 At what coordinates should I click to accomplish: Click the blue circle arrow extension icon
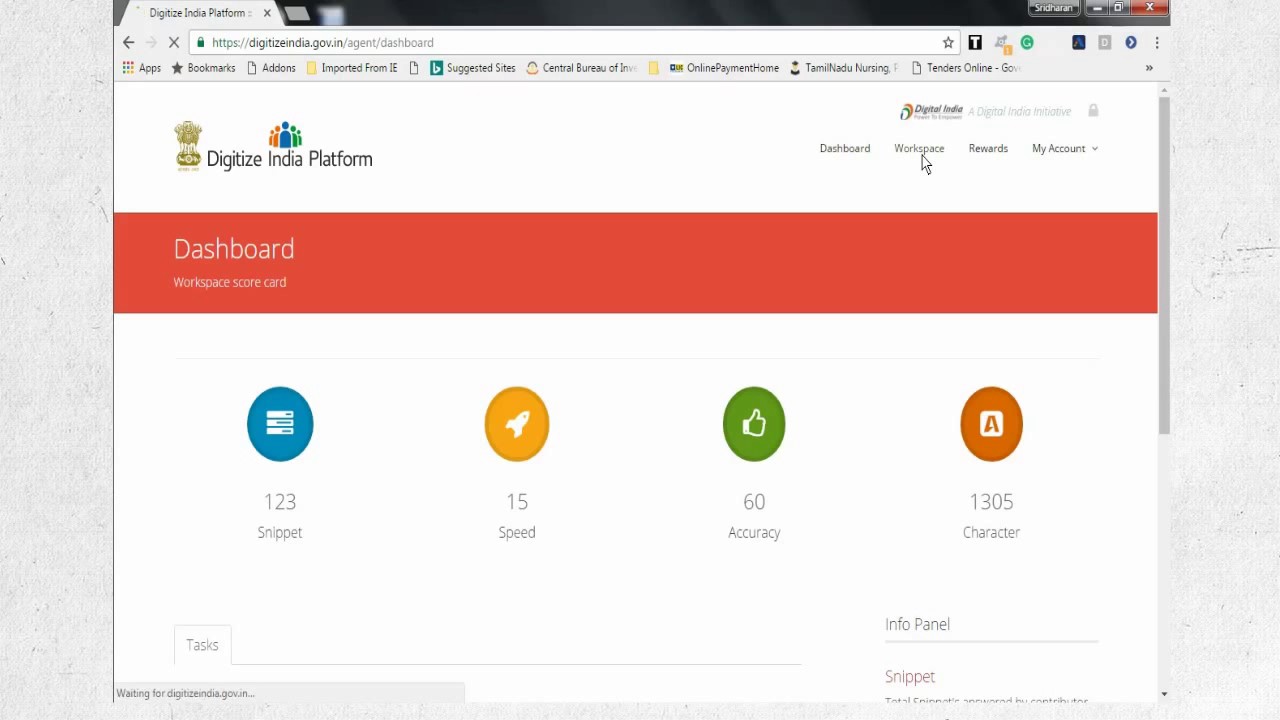pyautogui.click(x=1131, y=42)
